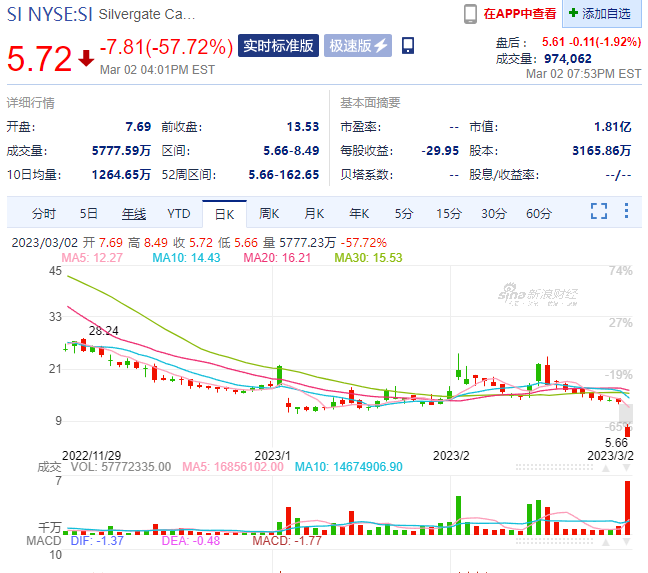648x573 pixels.
Task: Select the 60分 chart tab
Action: 539,214
